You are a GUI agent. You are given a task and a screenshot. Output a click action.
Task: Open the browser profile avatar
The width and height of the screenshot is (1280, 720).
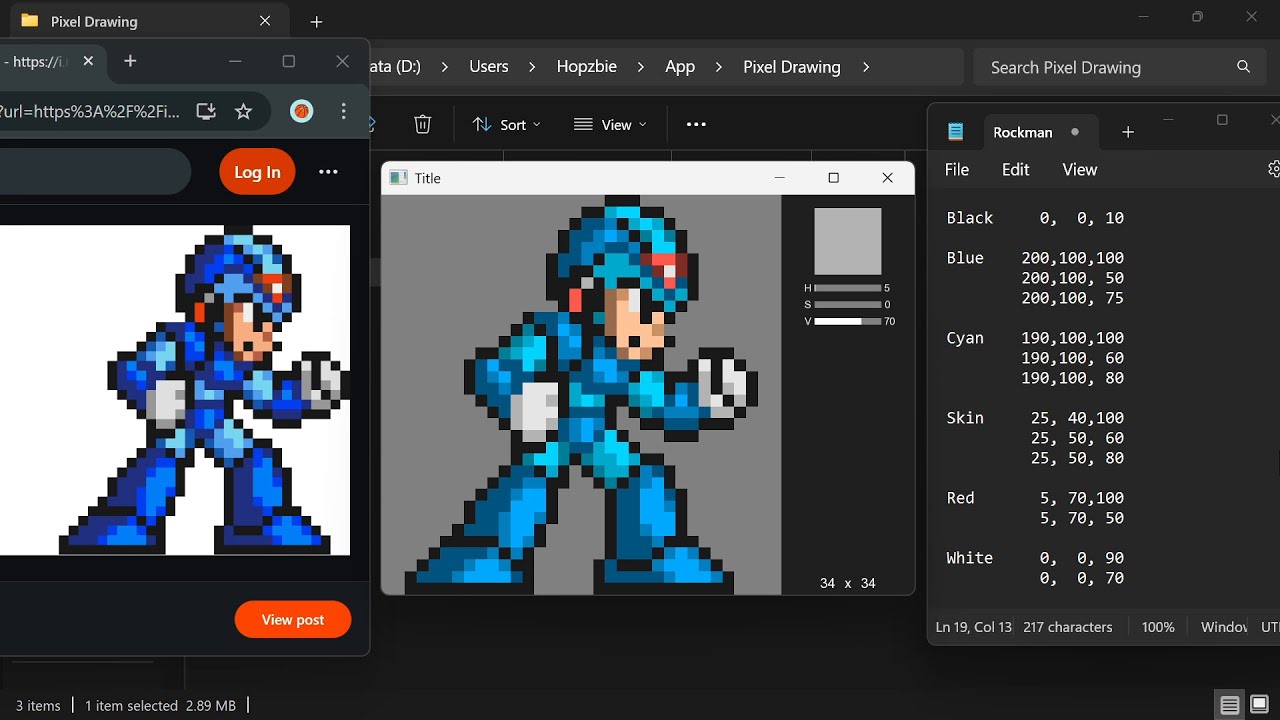[301, 111]
